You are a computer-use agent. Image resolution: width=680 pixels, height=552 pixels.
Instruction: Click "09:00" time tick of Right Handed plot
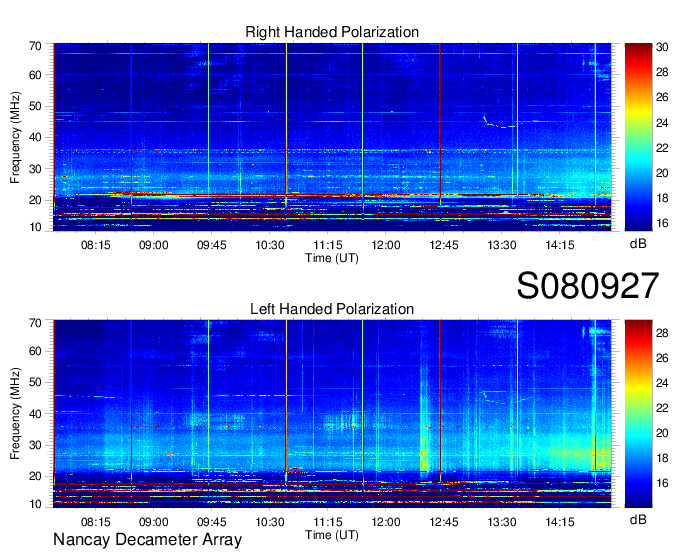pos(154,245)
